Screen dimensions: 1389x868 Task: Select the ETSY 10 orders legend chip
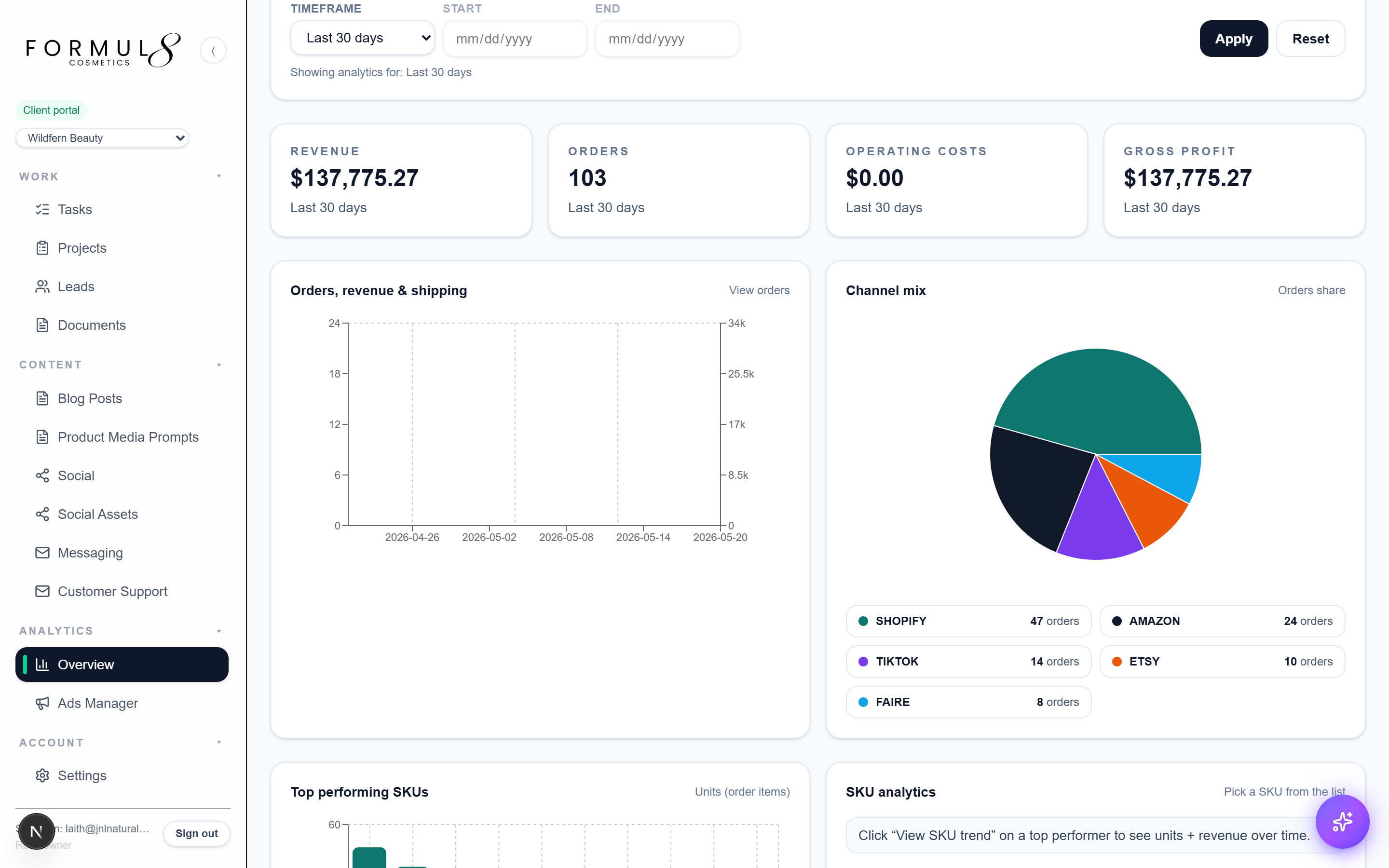coord(1222,661)
